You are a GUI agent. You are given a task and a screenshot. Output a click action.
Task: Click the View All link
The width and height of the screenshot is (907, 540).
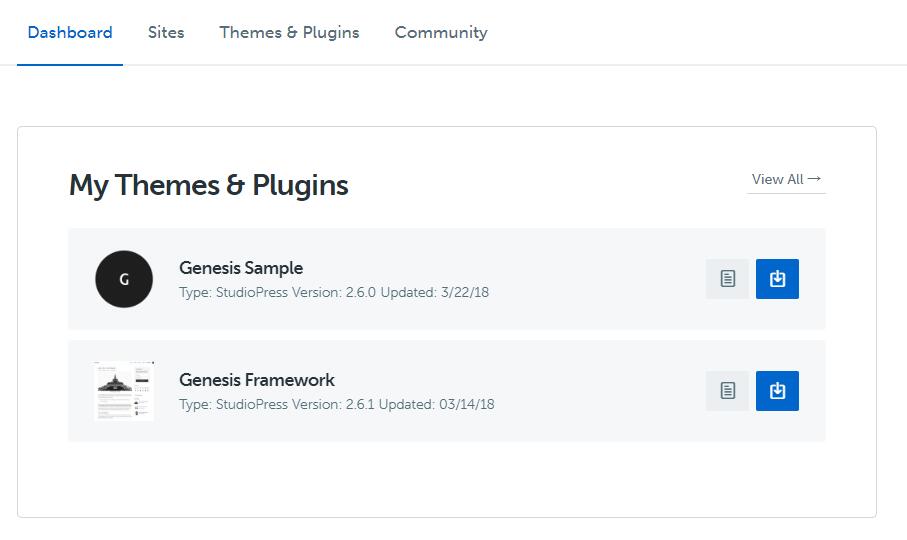coord(778,179)
